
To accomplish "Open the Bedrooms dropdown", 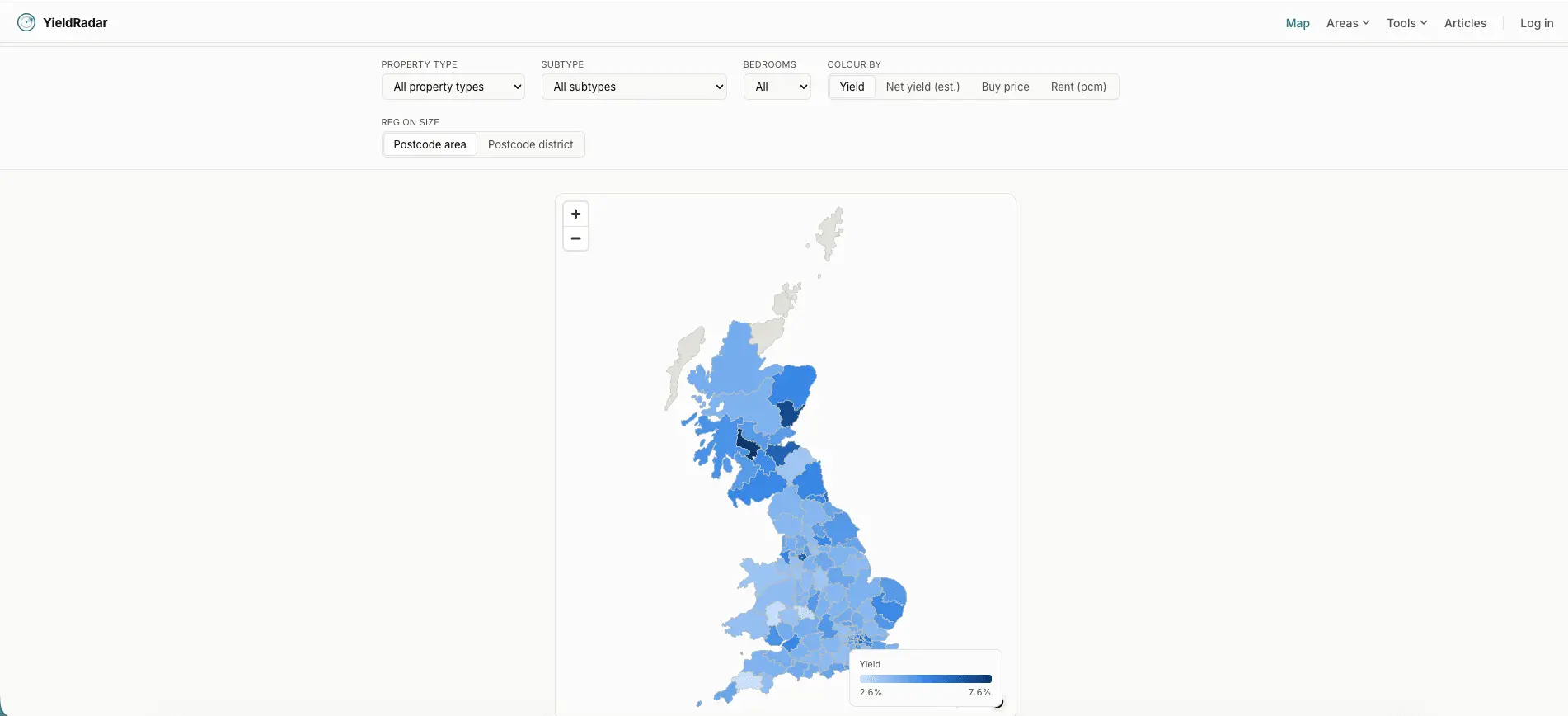I will (x=777, y=87).
